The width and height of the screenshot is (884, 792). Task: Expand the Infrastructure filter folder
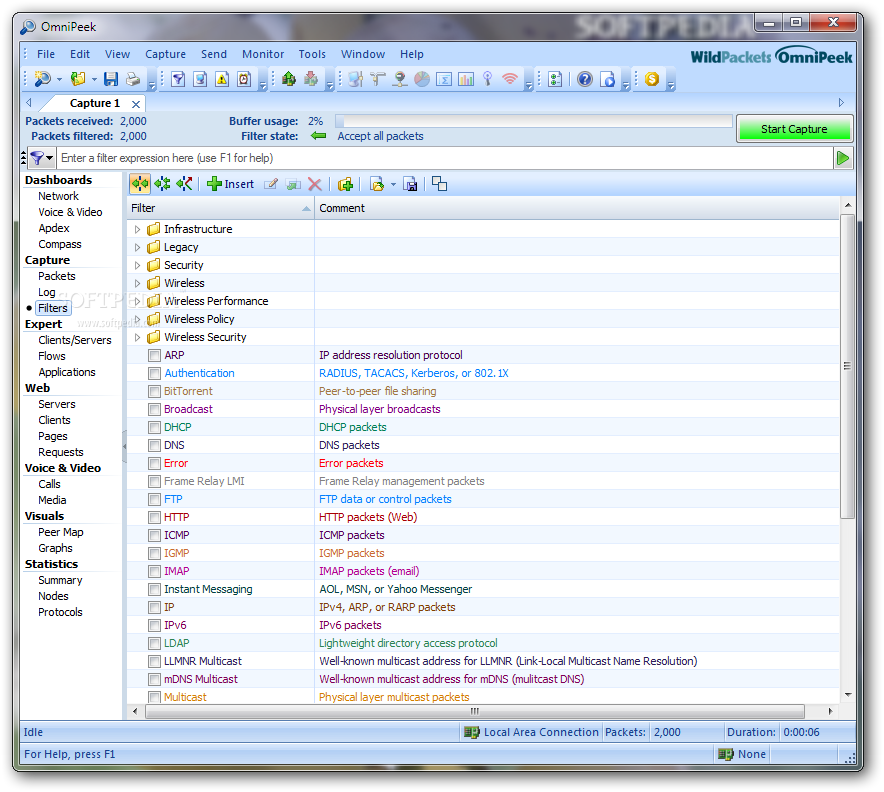tap(137, 229)
